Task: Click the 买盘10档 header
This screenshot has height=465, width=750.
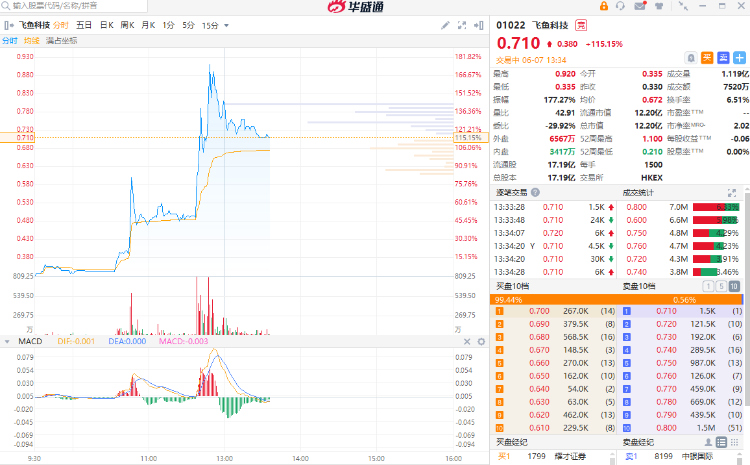Action: [512, 286]
